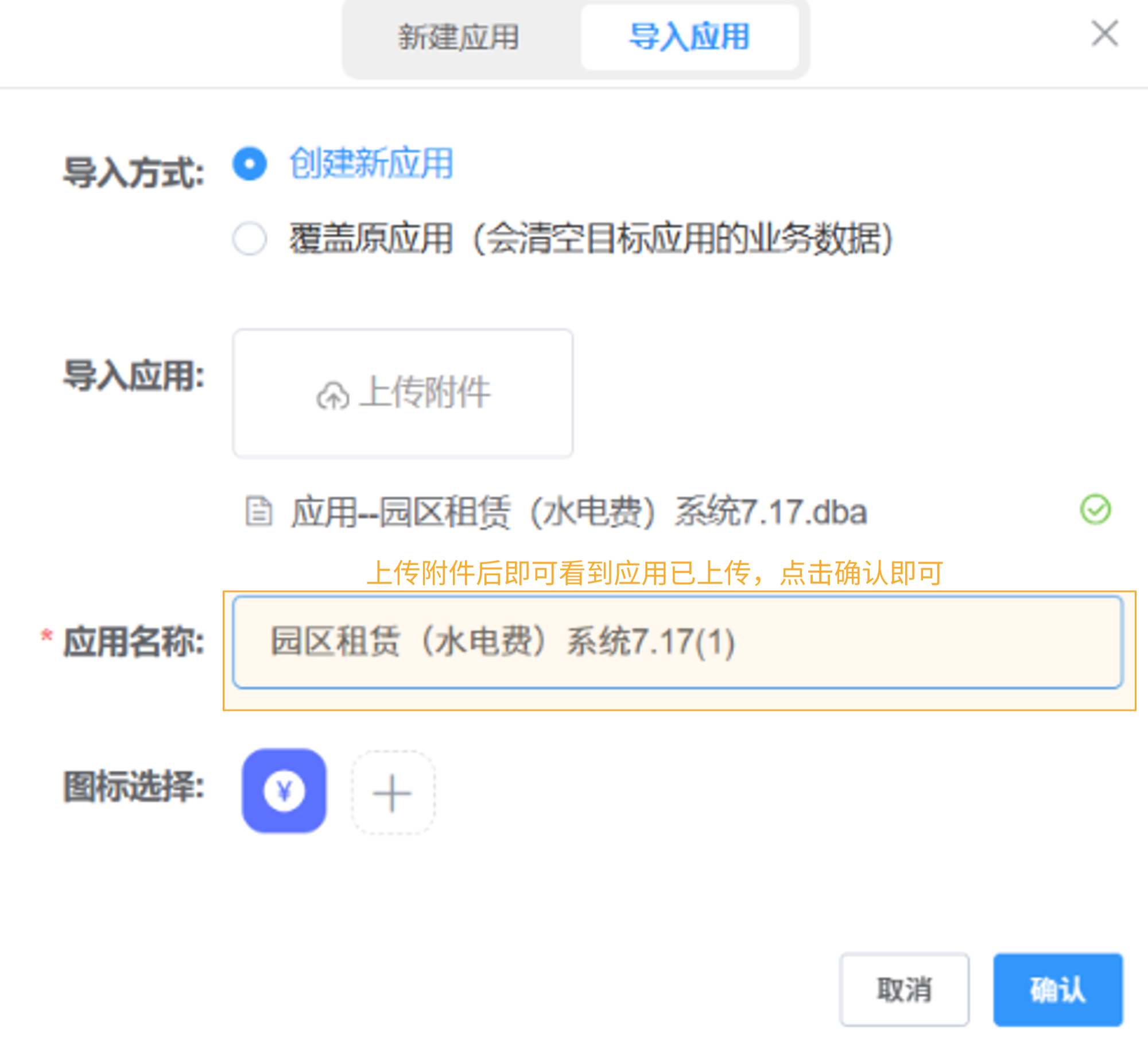Switch to the 新建应用 tab
Image resolution: width=1148 pixels, height=1048 pixels.
click(459, 37)
